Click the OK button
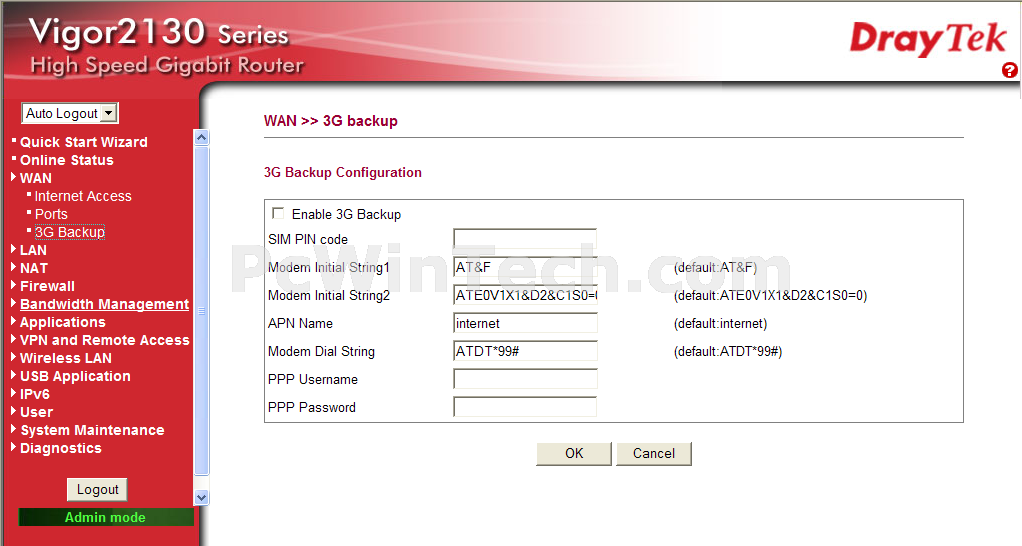1022x546 pixels. pyautogui.click(x=574, y=453)
